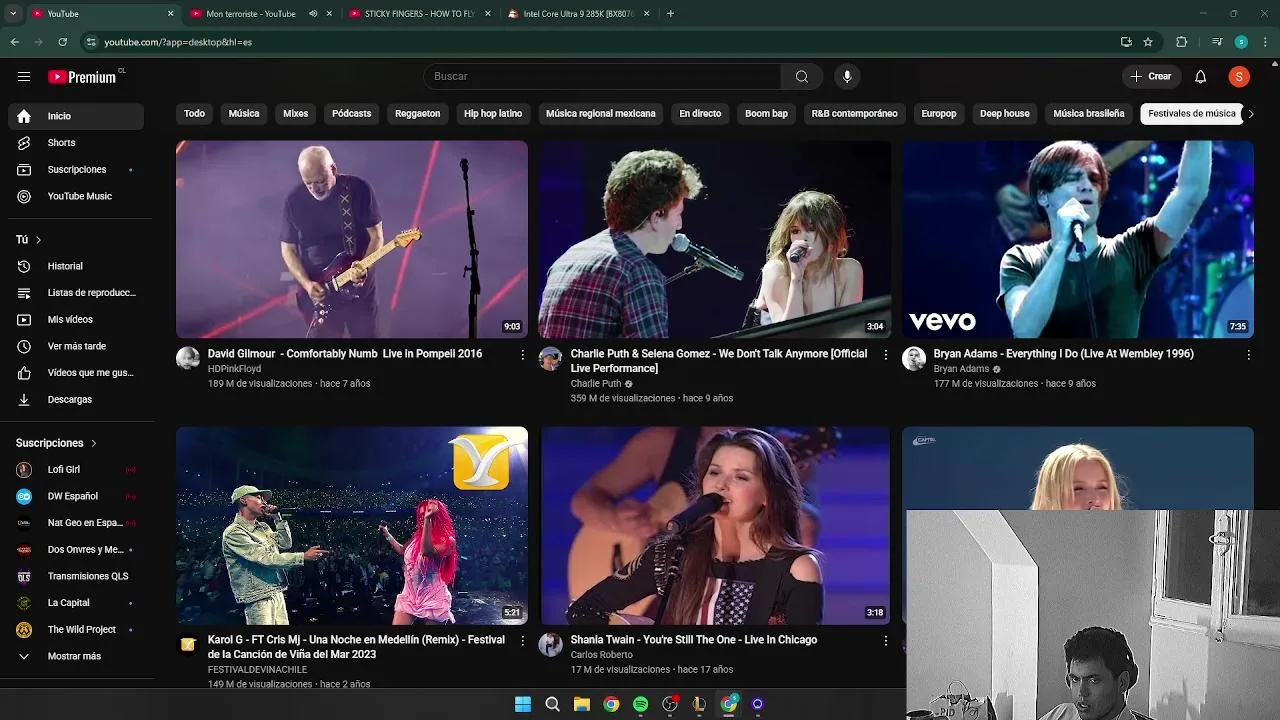Image resolution: width=1280 pixels, height=720 pixels.
Task: Bookmark this page with the star icon
Action: [x=1148, y=42]
